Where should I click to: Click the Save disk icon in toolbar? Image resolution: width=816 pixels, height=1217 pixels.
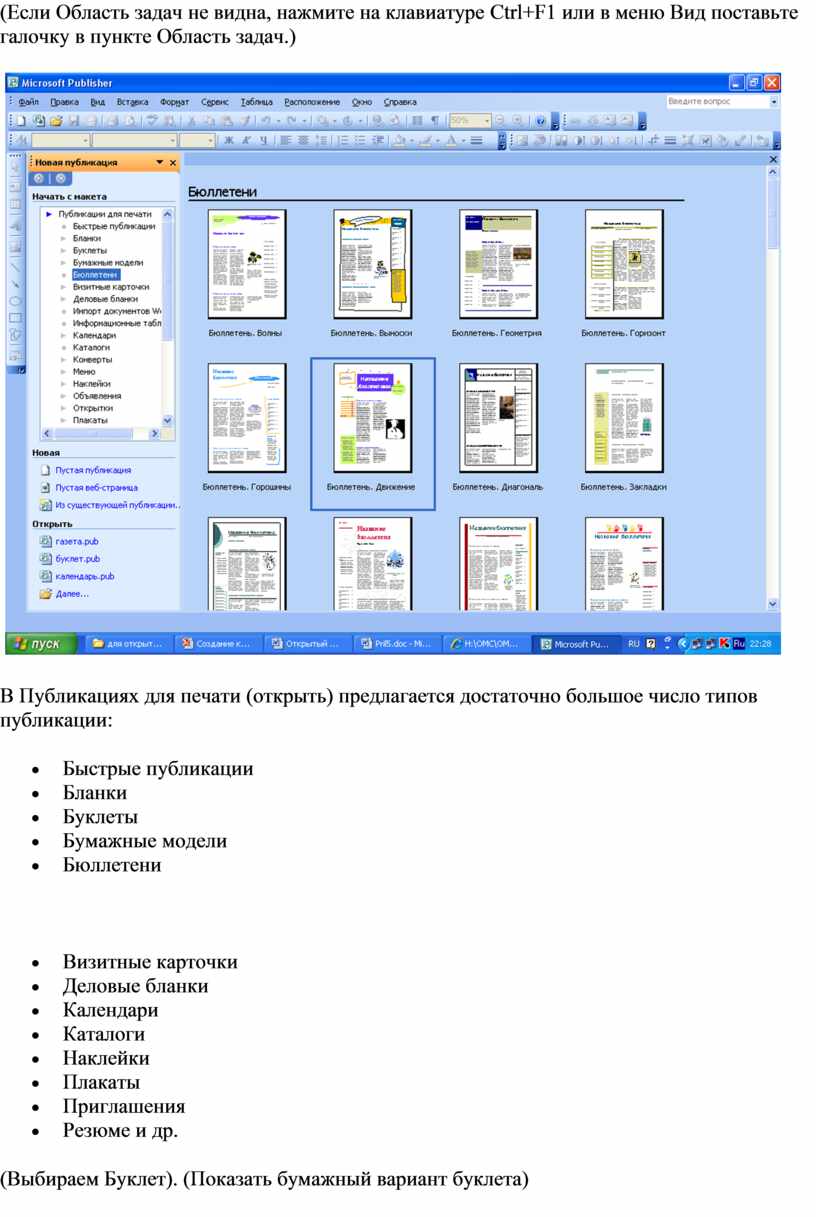pos(74,121)
